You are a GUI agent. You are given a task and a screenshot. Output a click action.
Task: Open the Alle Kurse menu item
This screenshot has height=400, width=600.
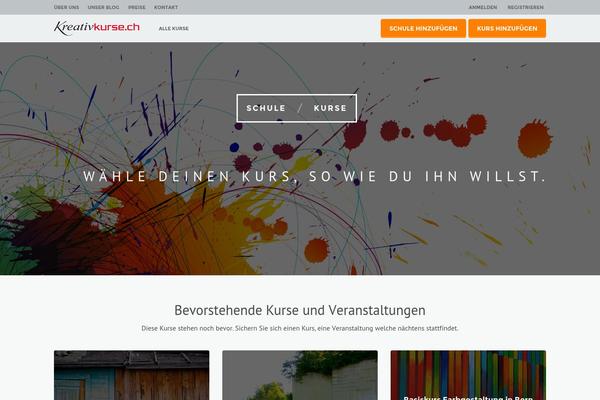[x=174, y=28]
